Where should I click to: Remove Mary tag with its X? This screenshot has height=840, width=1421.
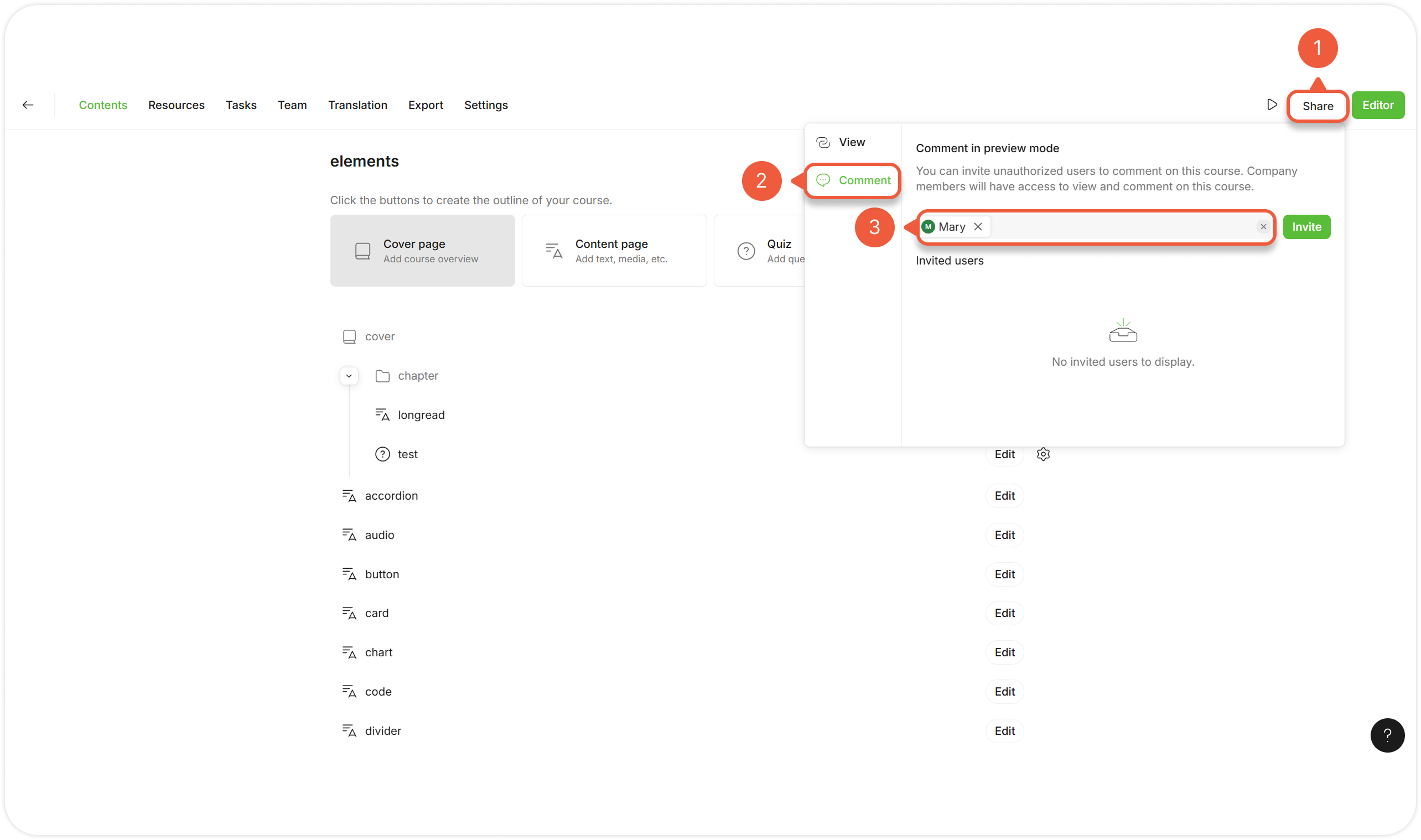(x=978, y=226)
